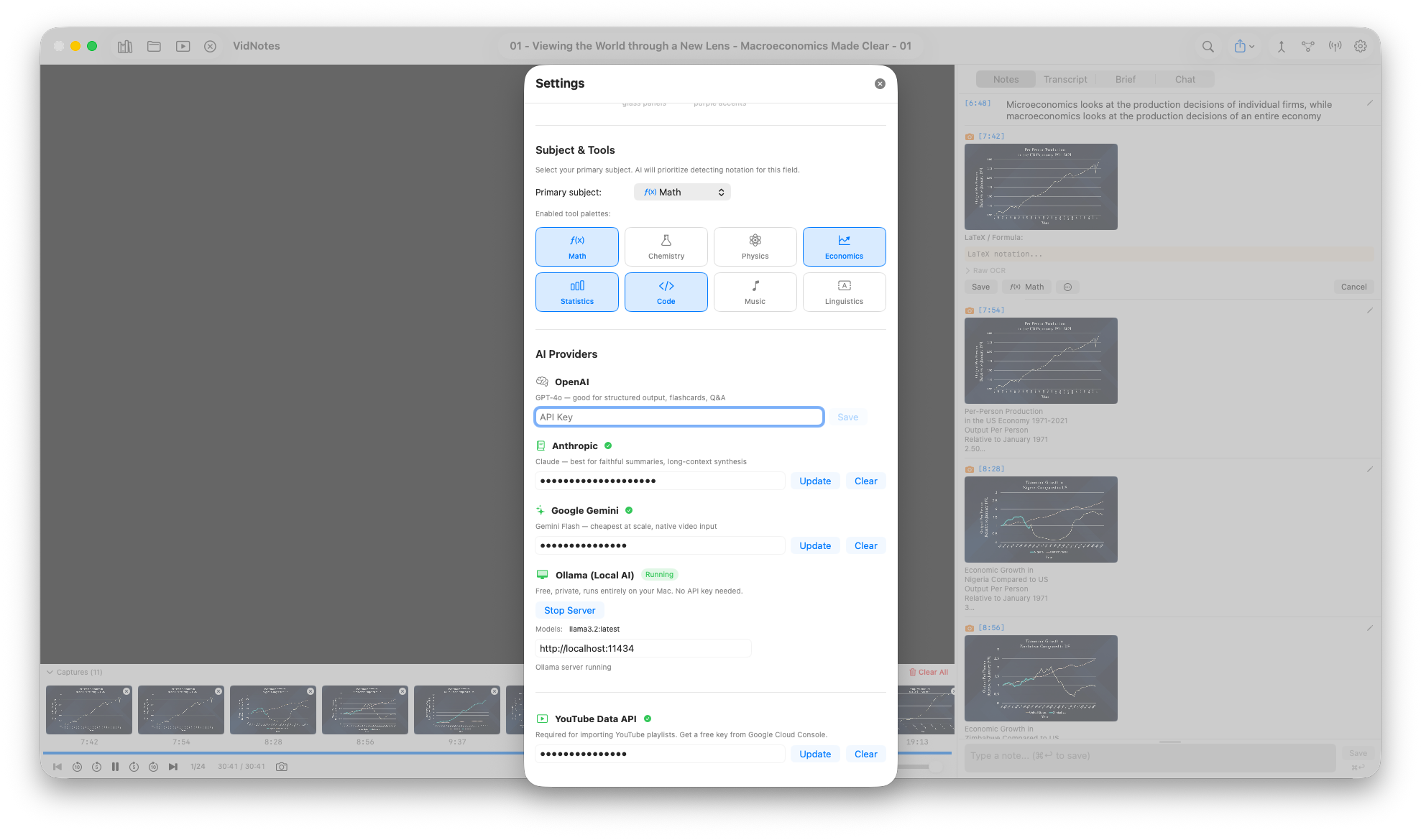Clear the Google Gemini API key
1421x840 pixels.
tap(865, 545)
